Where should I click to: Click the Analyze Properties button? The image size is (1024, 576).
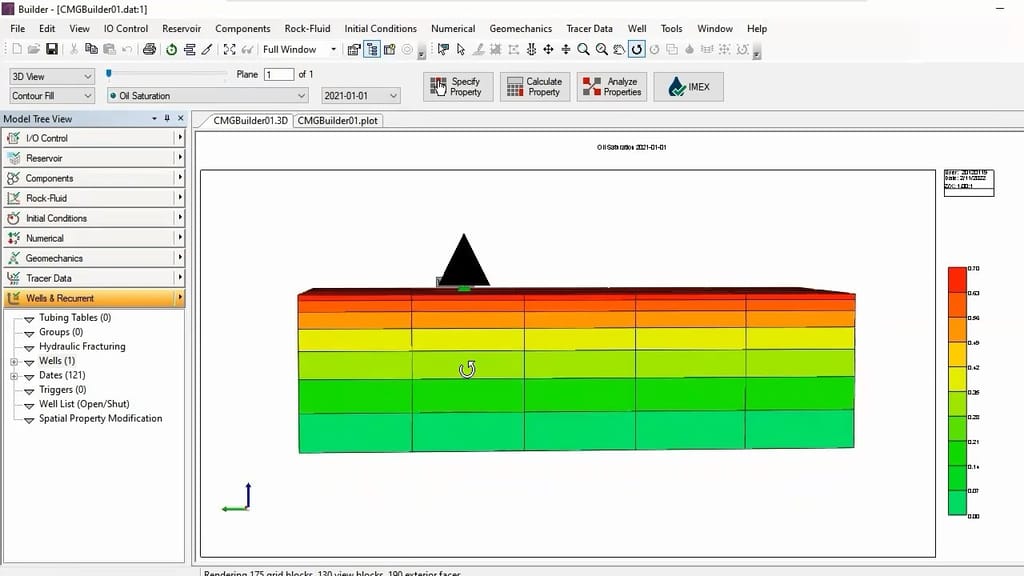click(x=612, y=87)
